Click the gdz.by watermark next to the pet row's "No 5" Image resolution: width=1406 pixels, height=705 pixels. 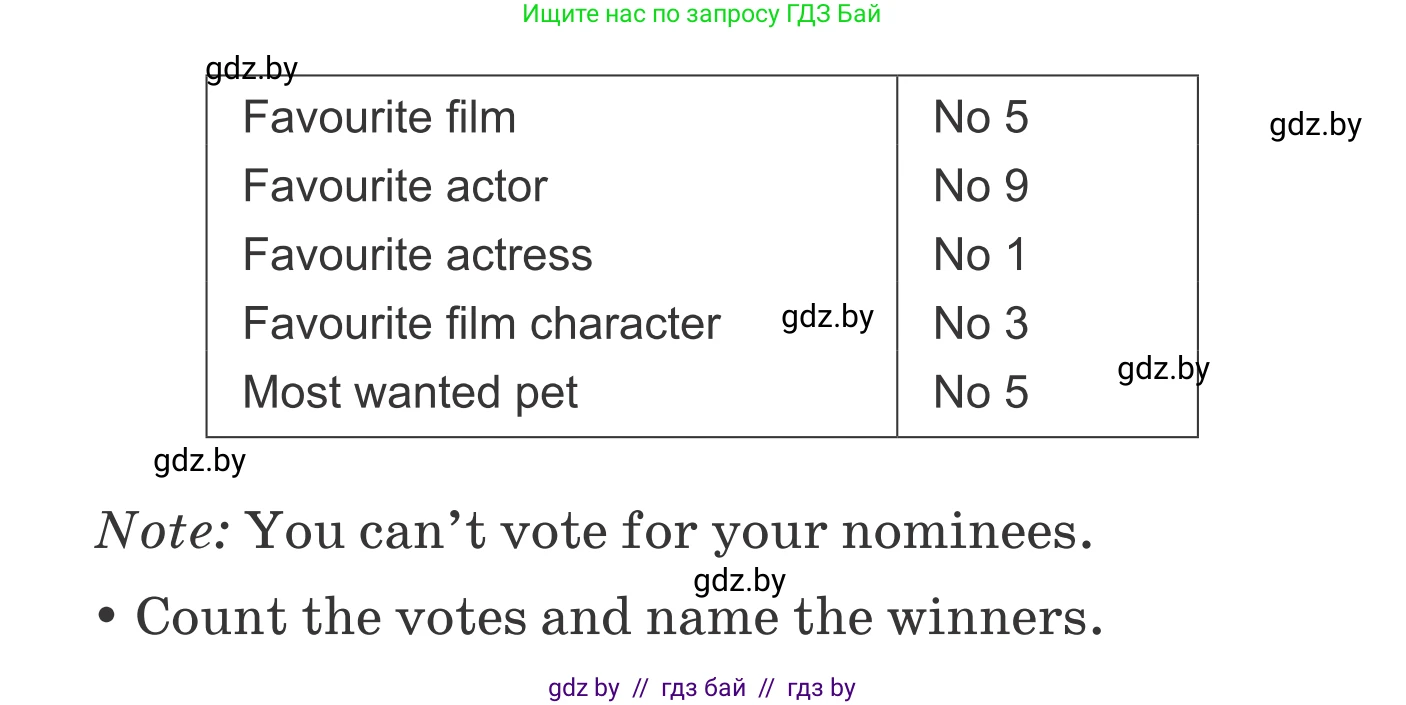click(x=1163, y=369)
